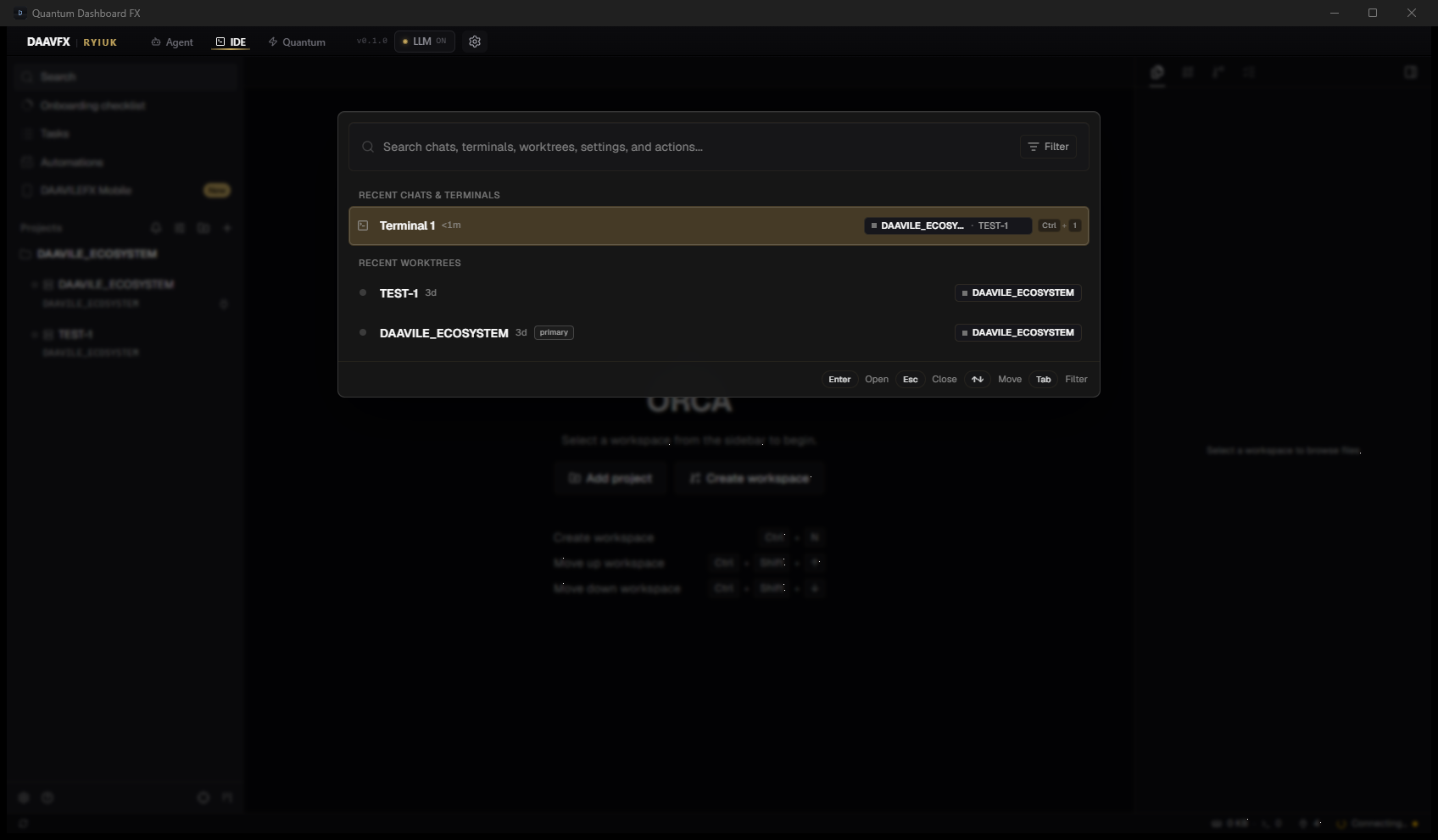Click the Quantum Dashboard FX app icon
Viewport: 1438px width, 840px height.
20,13
